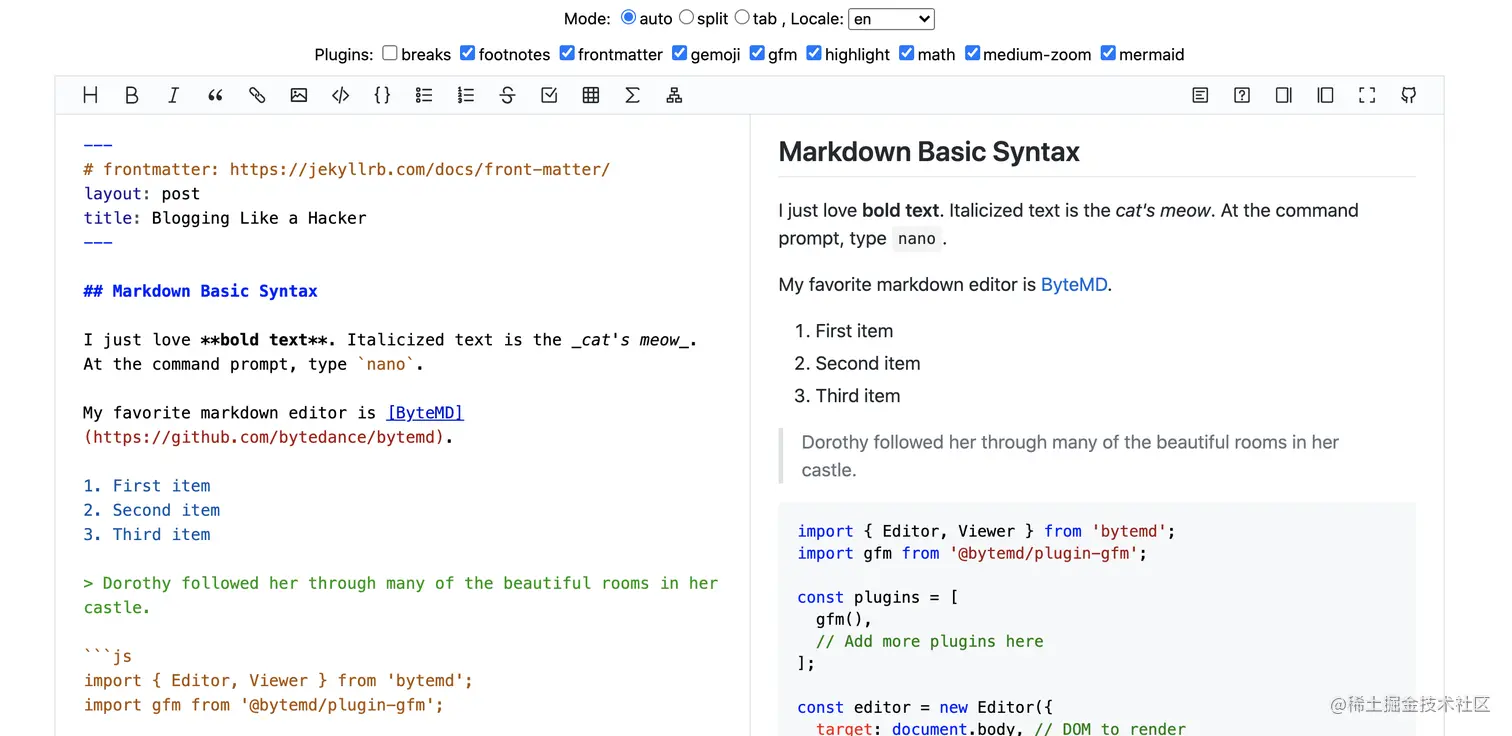The height and width of the screenshot is (736, 1512).
Task: Disable the gfm plugin checkbox
Action: pos(757,53)
